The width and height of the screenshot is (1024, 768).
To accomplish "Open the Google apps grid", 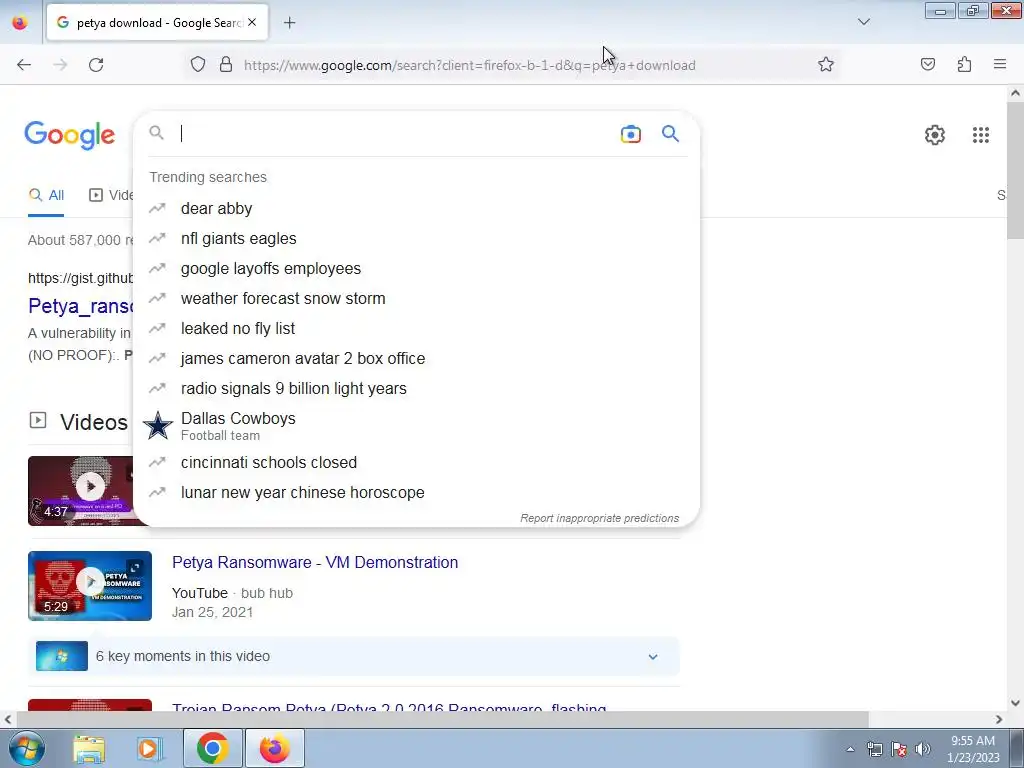I will pos(980,135).
